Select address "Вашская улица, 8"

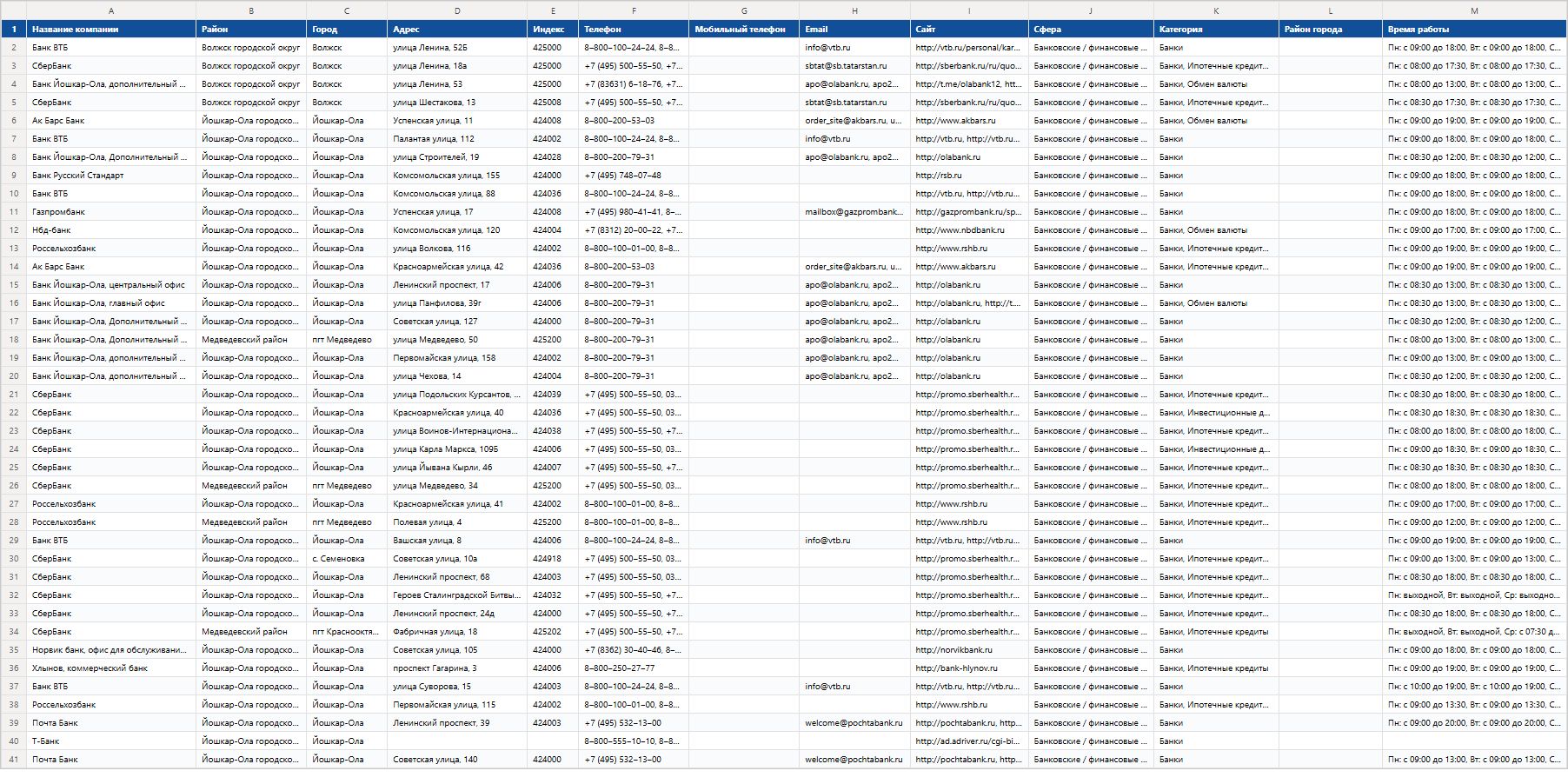[x=457, y=541]
